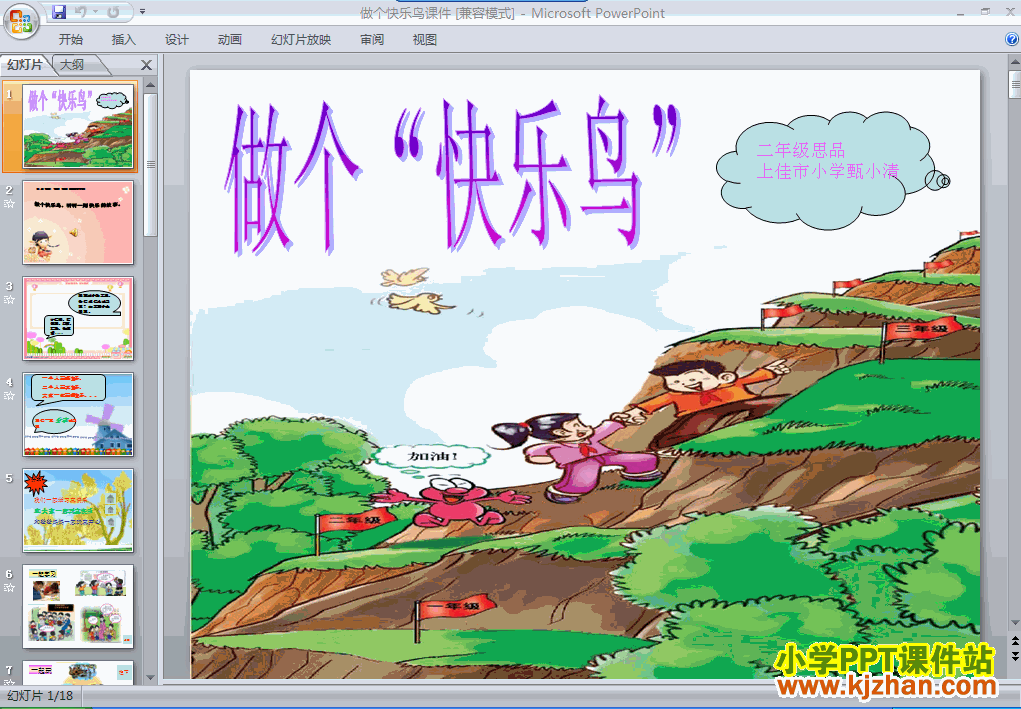The image size is (1021, 709).
Task: Save the presentation with the floppy icon
Action: [59, 12]
